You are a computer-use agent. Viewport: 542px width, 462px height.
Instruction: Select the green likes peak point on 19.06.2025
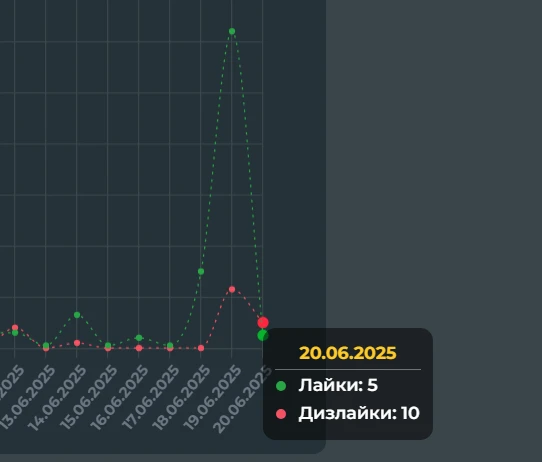pos(232,31)
